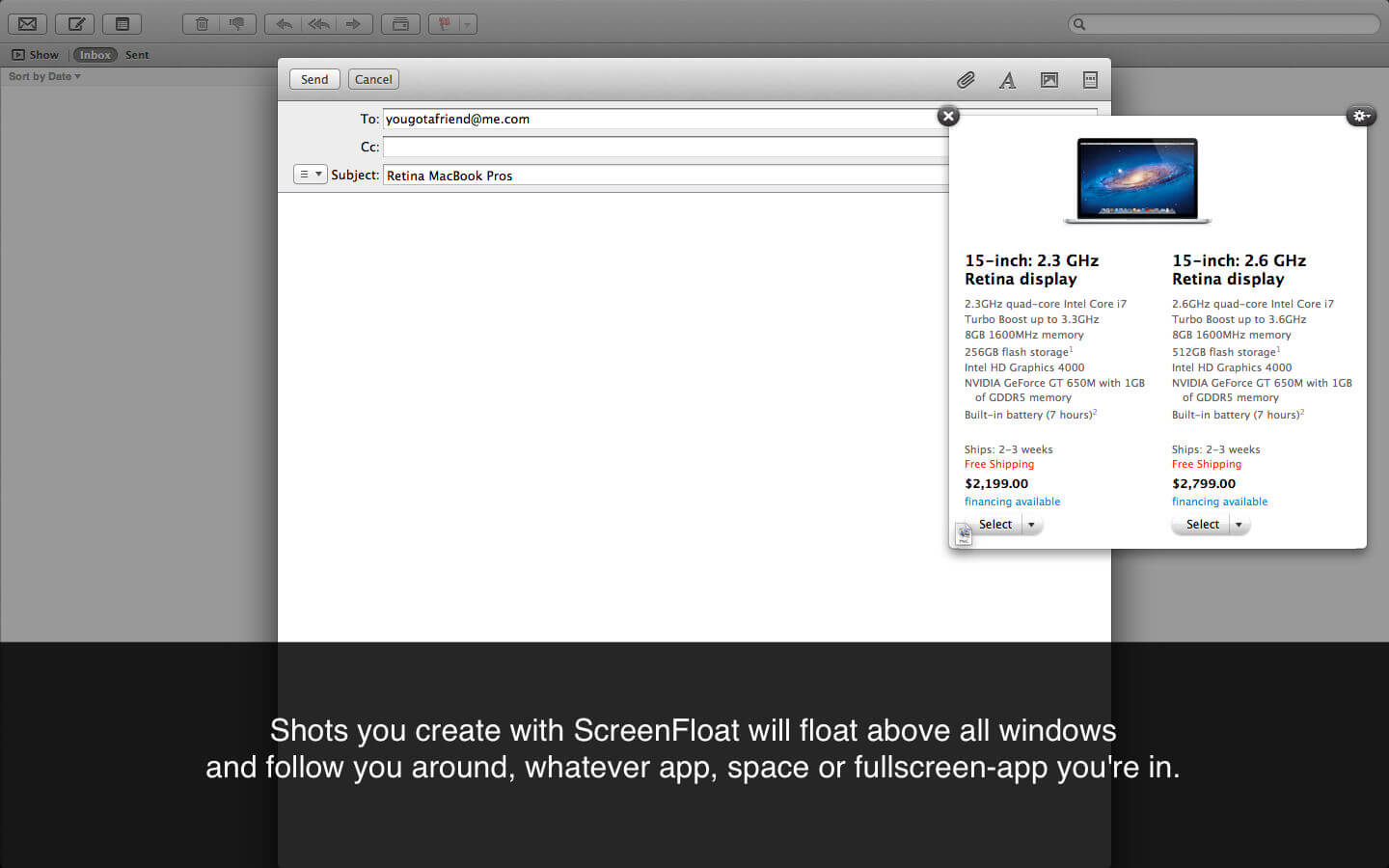Click the trash delete icon

tap(202, 24)
